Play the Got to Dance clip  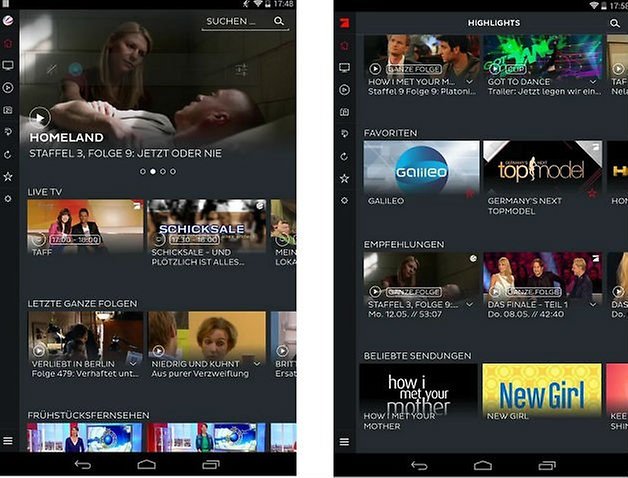coord(495,69)
